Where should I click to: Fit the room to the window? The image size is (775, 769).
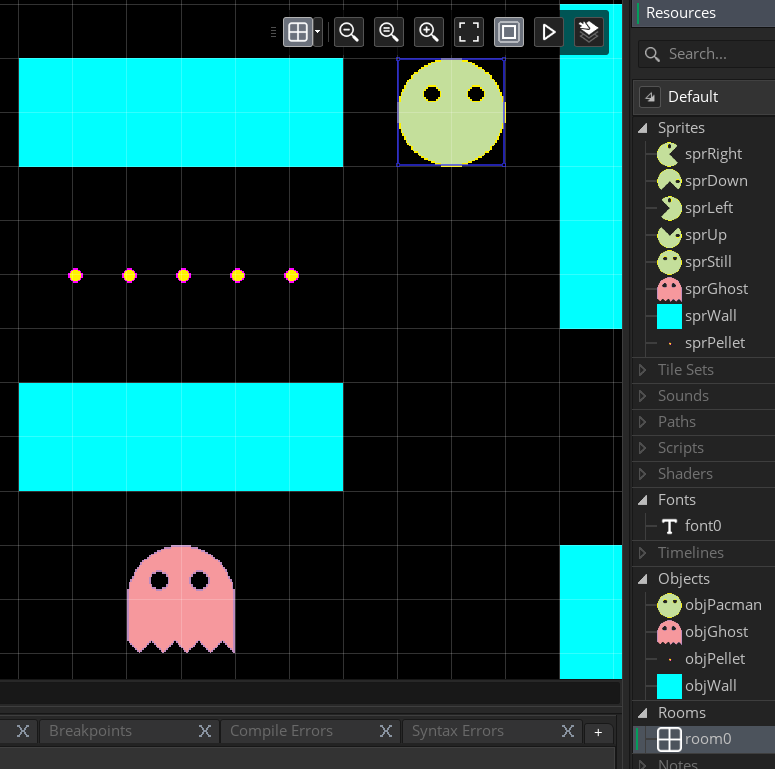tap(469, 32)
